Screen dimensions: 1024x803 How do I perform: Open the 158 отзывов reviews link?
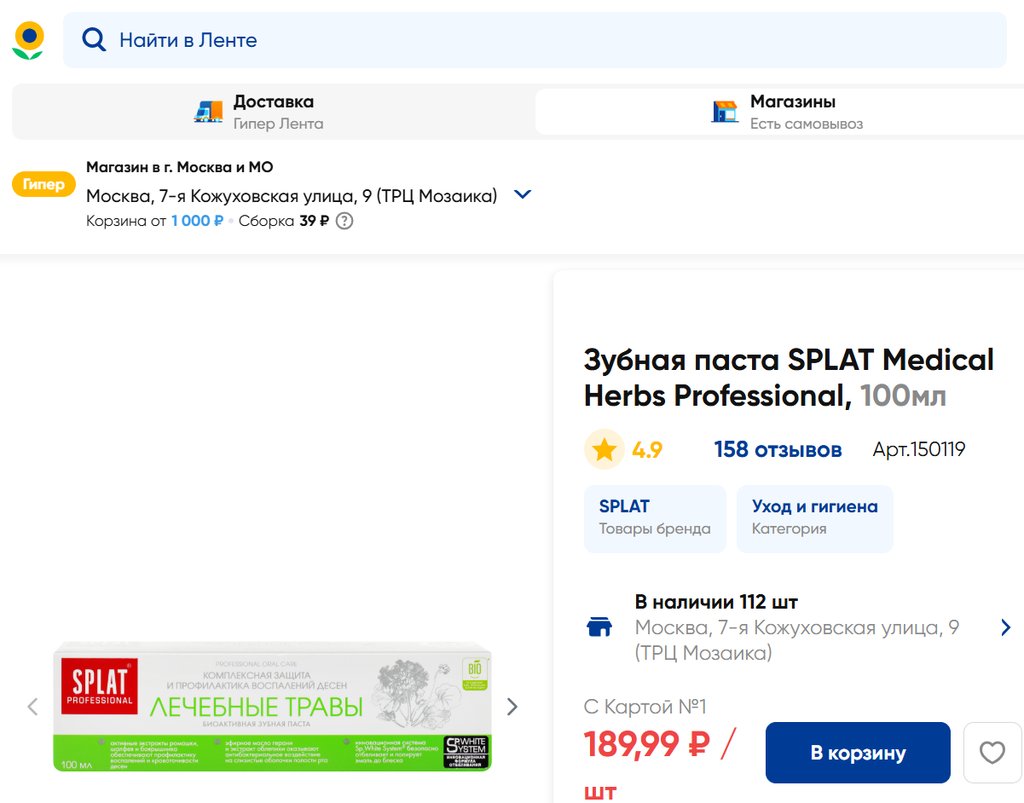(778, 449)
